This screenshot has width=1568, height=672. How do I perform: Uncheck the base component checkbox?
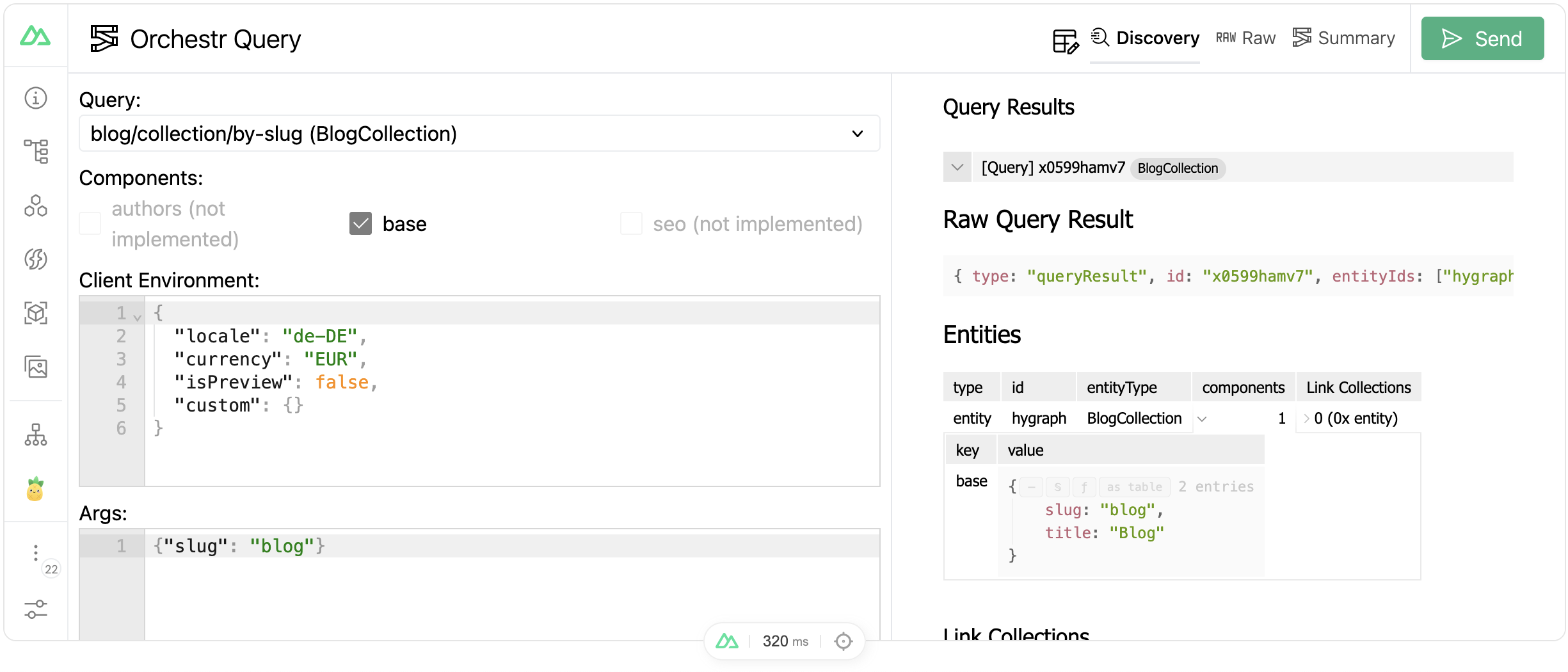[360, 223]
